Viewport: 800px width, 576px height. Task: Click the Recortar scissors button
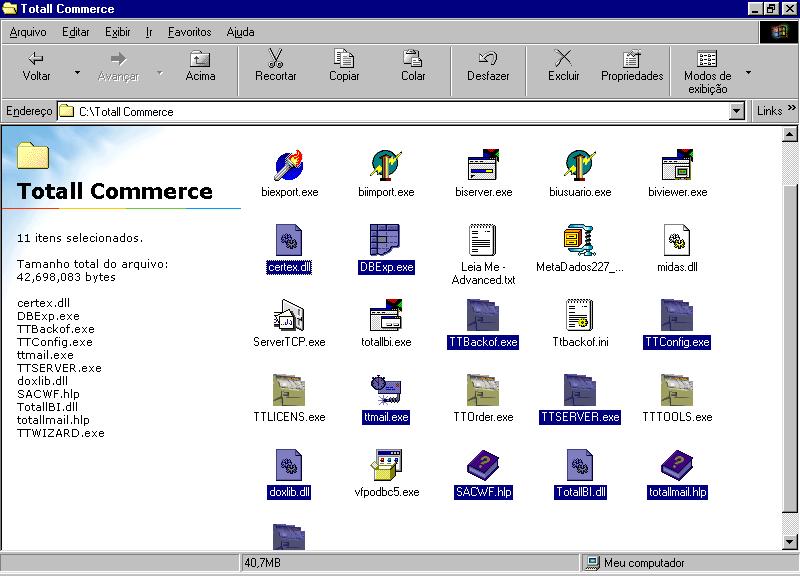276,67
